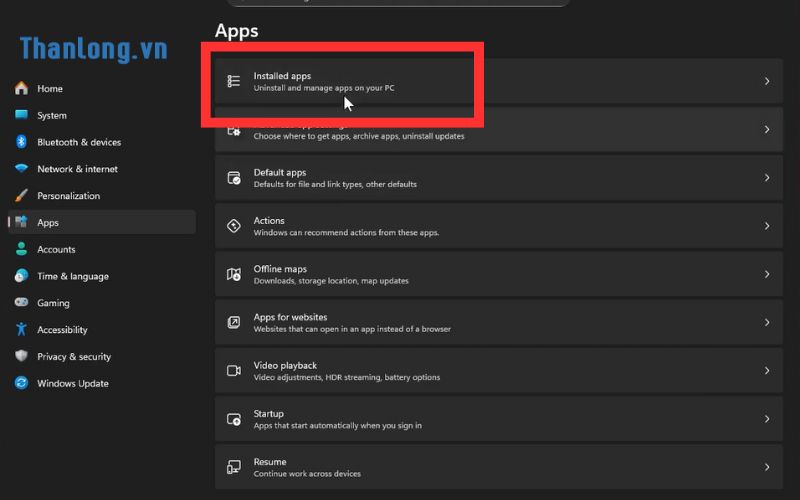Expand Video playback row chevron

pyautogui.click(x=767, y=371)
